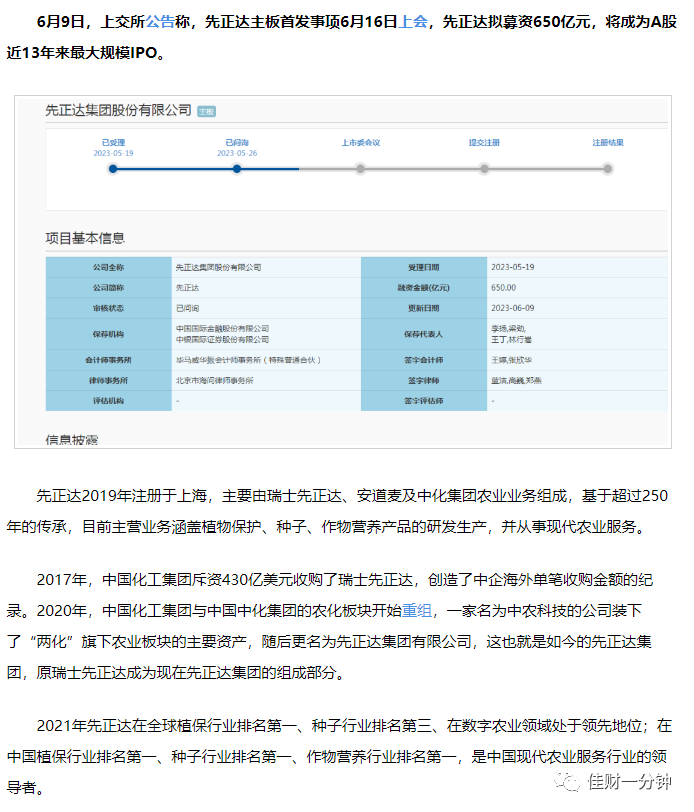Click the 已问询 timeline step dot

(237, 169)
